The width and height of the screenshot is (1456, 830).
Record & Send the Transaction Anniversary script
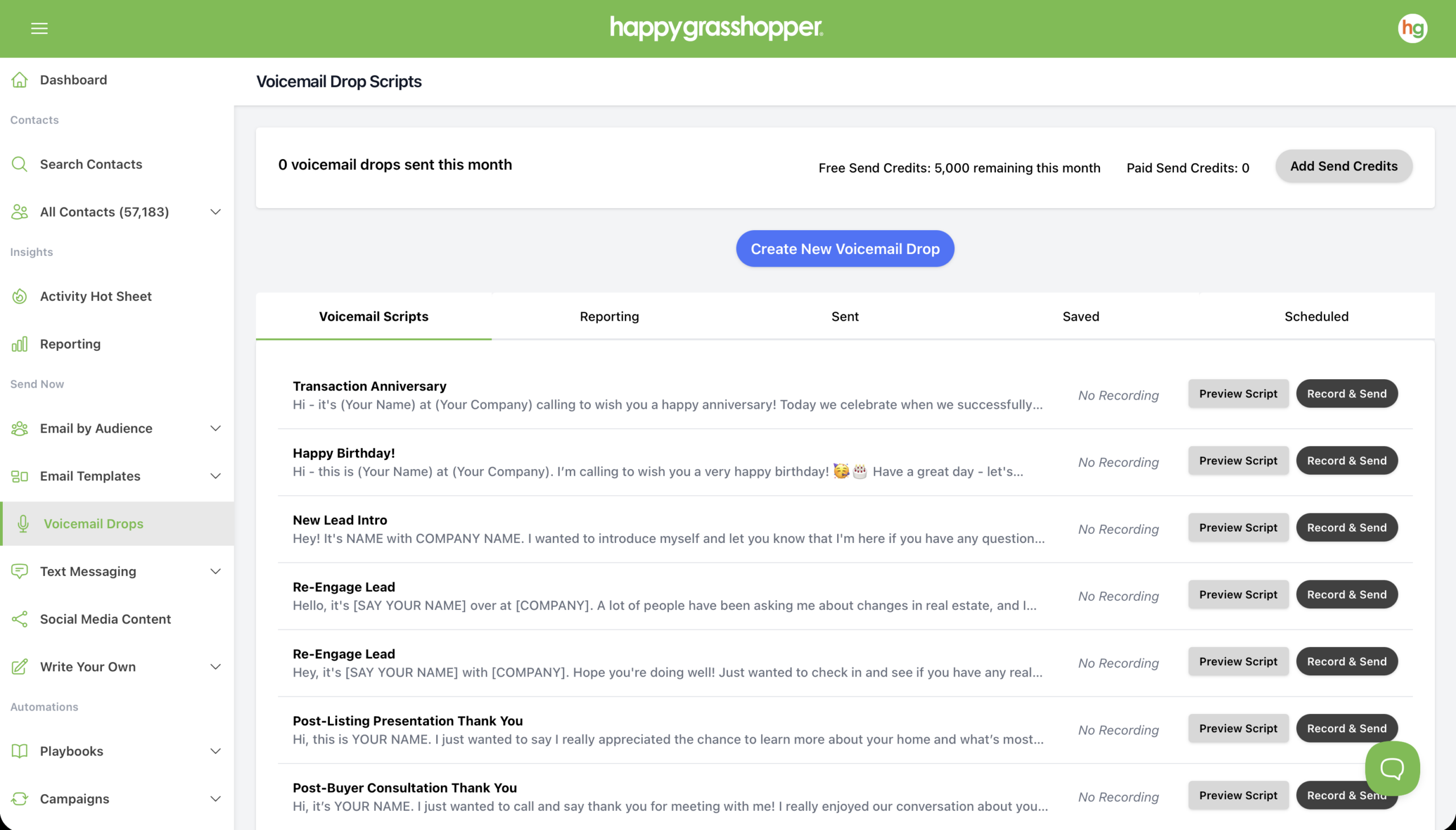click(1346, 394)
